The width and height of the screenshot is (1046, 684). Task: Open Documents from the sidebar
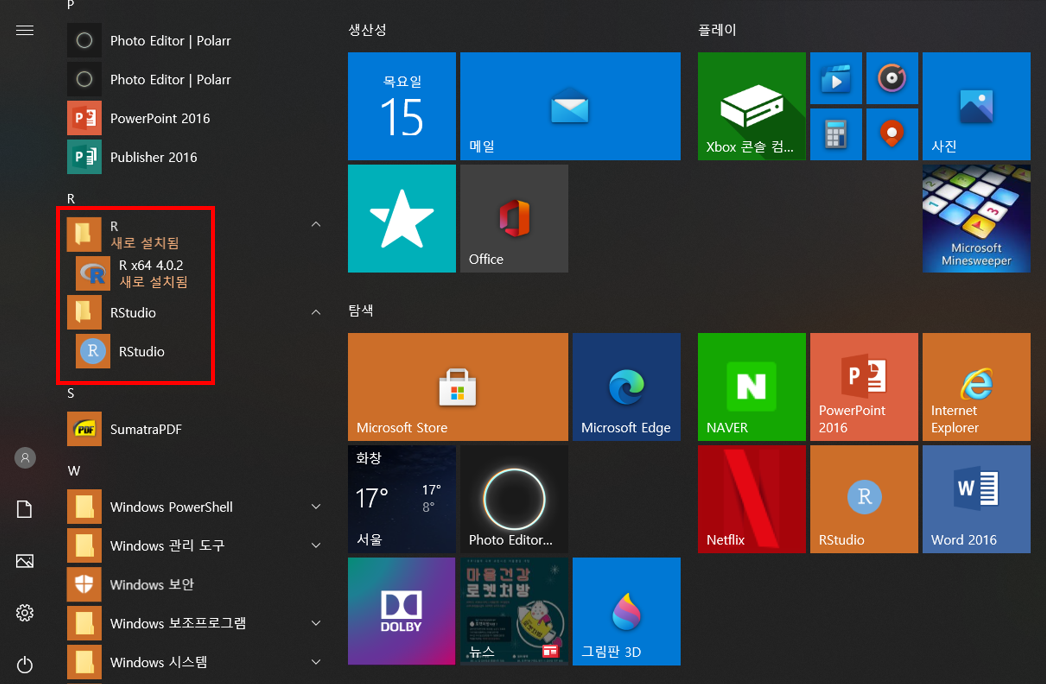click(25, 510)
